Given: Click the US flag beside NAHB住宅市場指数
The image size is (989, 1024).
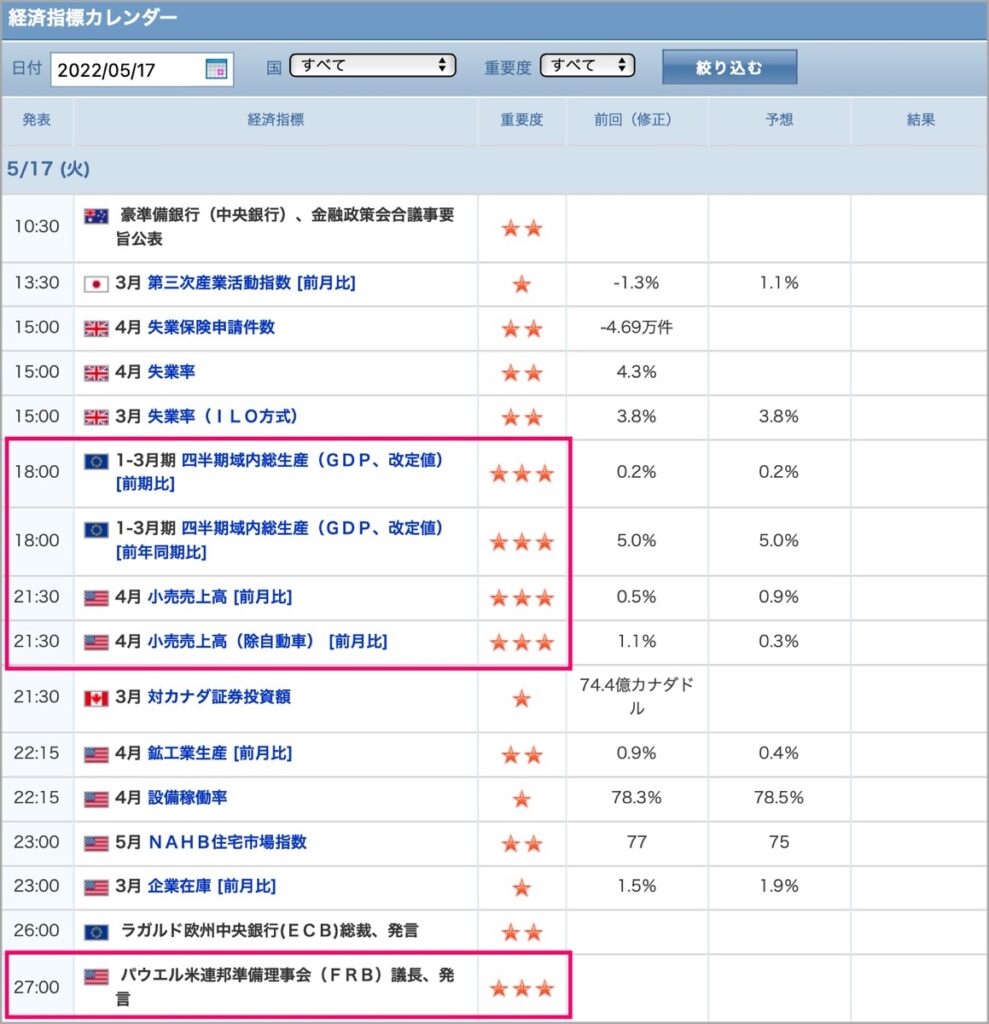Looking at the screenshot, I should (96, 844).
